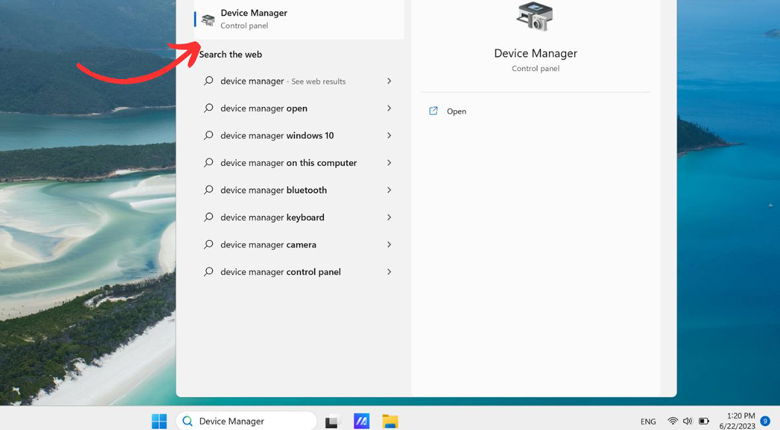
Task: Open the notification badge in the taskbar corner
Action: click(765, 421)
